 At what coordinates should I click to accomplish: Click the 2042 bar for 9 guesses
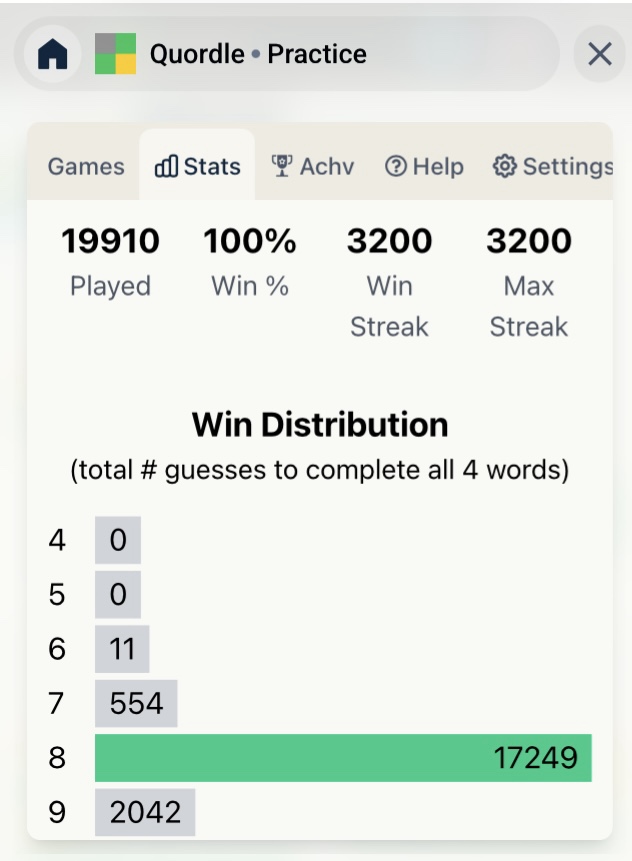(144, 812)
